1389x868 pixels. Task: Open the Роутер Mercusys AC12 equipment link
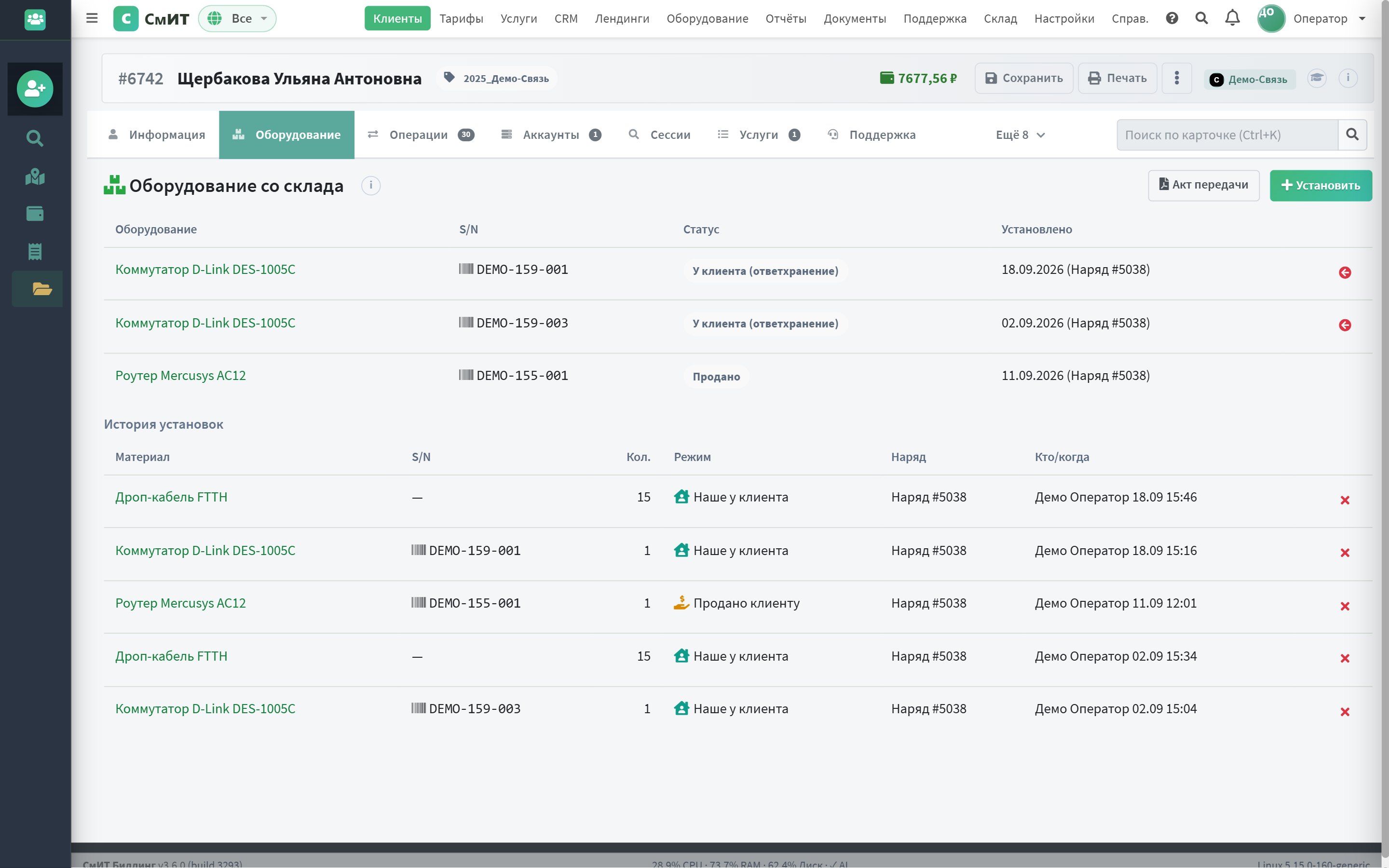(180, 376)
